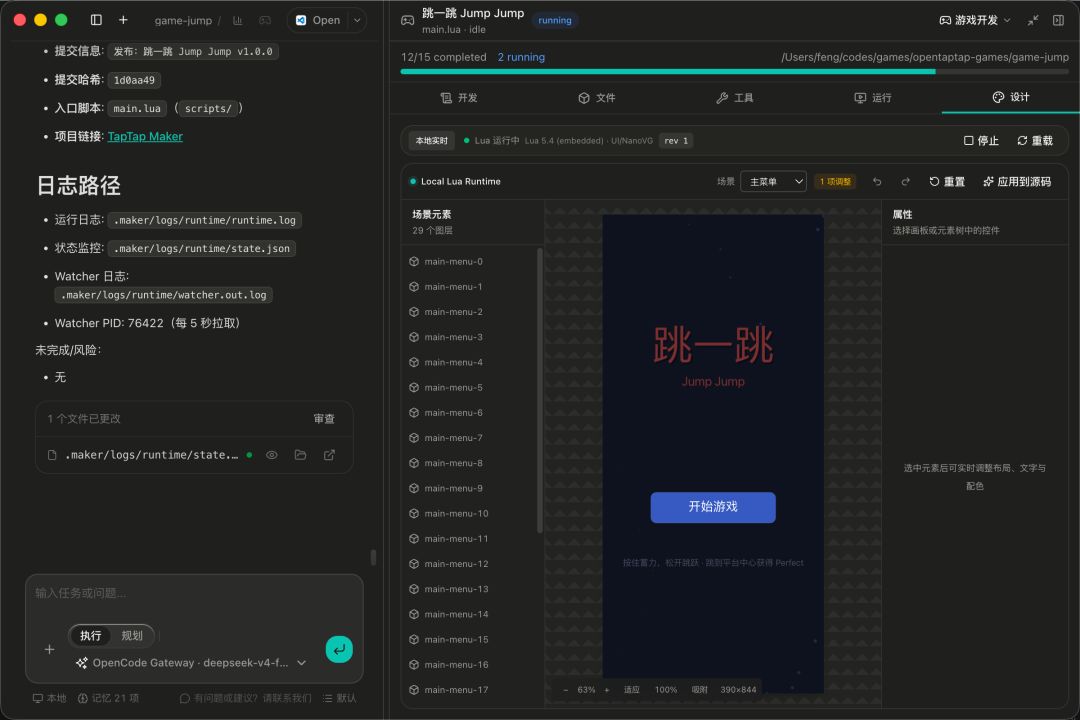This screenshot has height=720, width=1080.
Task: Click the 1 项调整 badge
Action: click(x=835, y=181)
